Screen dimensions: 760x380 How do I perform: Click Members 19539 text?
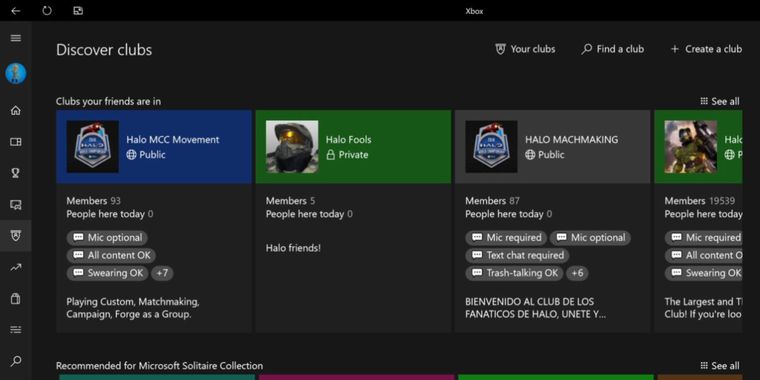(700, 201)
